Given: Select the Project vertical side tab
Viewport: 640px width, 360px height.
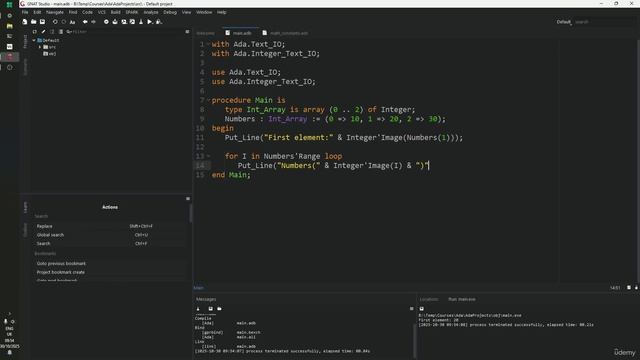Looking at the screenshot, I should coord(25,42).
